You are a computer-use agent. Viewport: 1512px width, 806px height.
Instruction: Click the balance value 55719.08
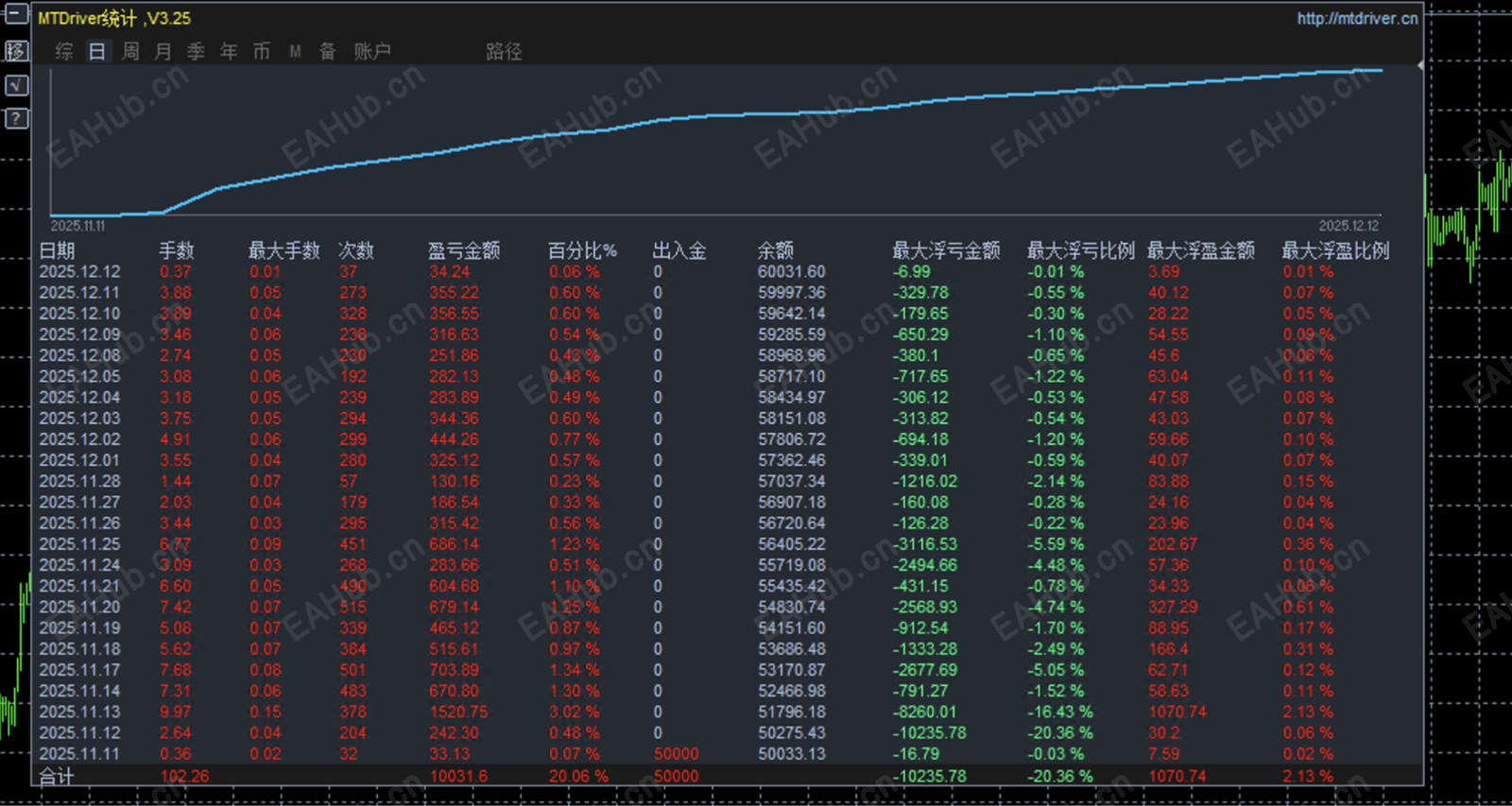pos(792,565)
